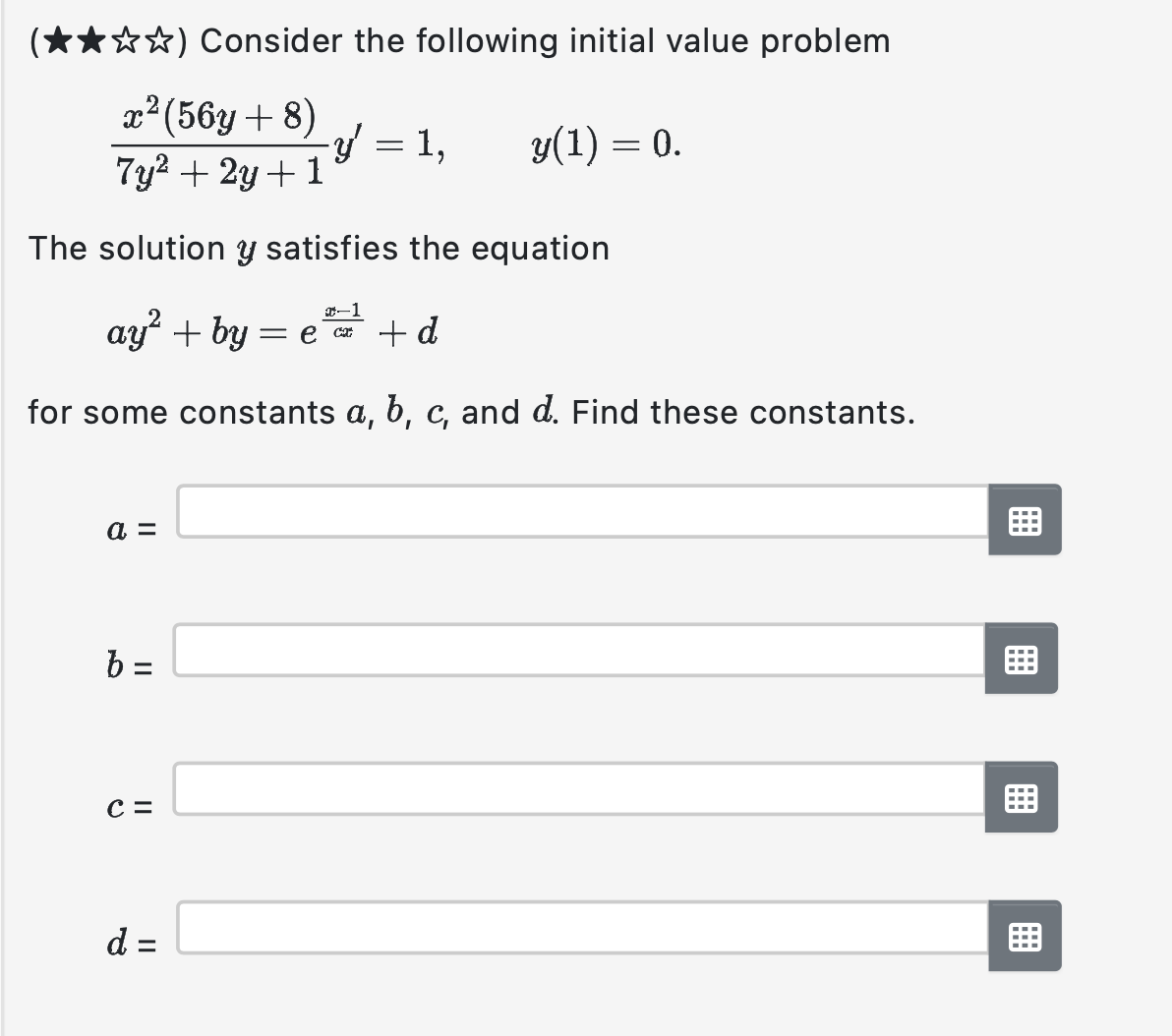Select the input field for constant a

(x=580, y=521)
